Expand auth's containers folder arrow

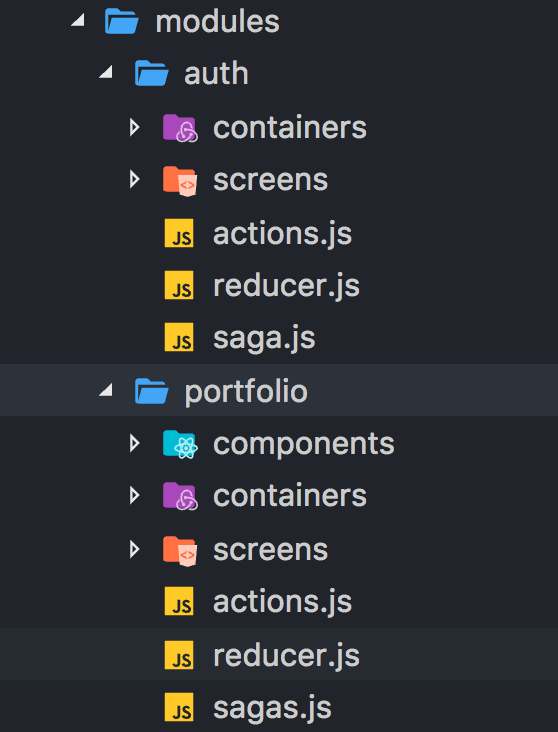(134, 127)
